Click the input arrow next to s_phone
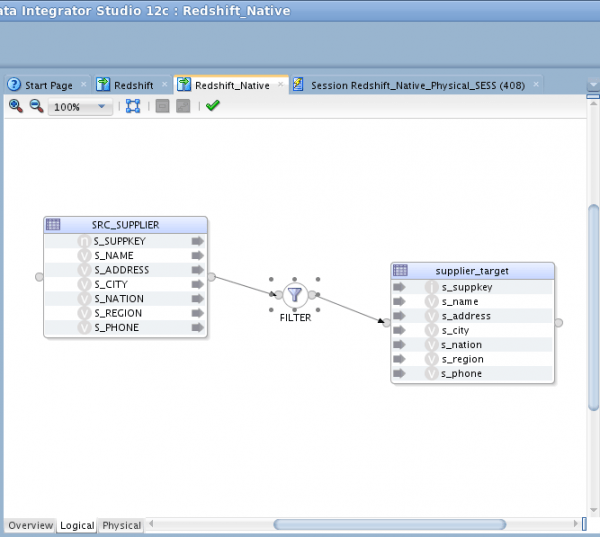Viewport: 600px width, 537px height. coord(399,374)
